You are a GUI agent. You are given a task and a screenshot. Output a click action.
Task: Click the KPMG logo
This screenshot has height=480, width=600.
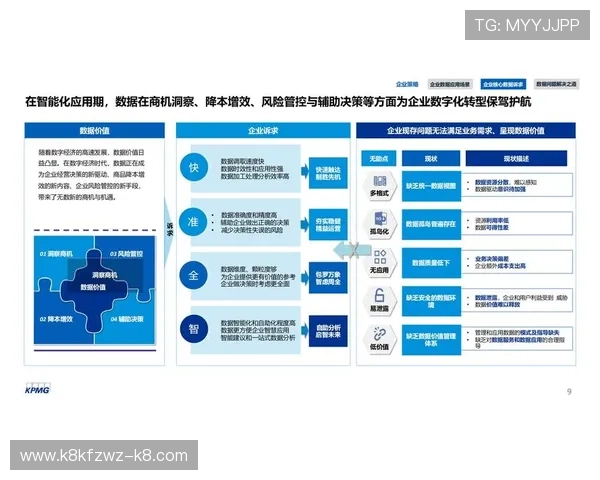pyautogui.click(x=38, y=389)
